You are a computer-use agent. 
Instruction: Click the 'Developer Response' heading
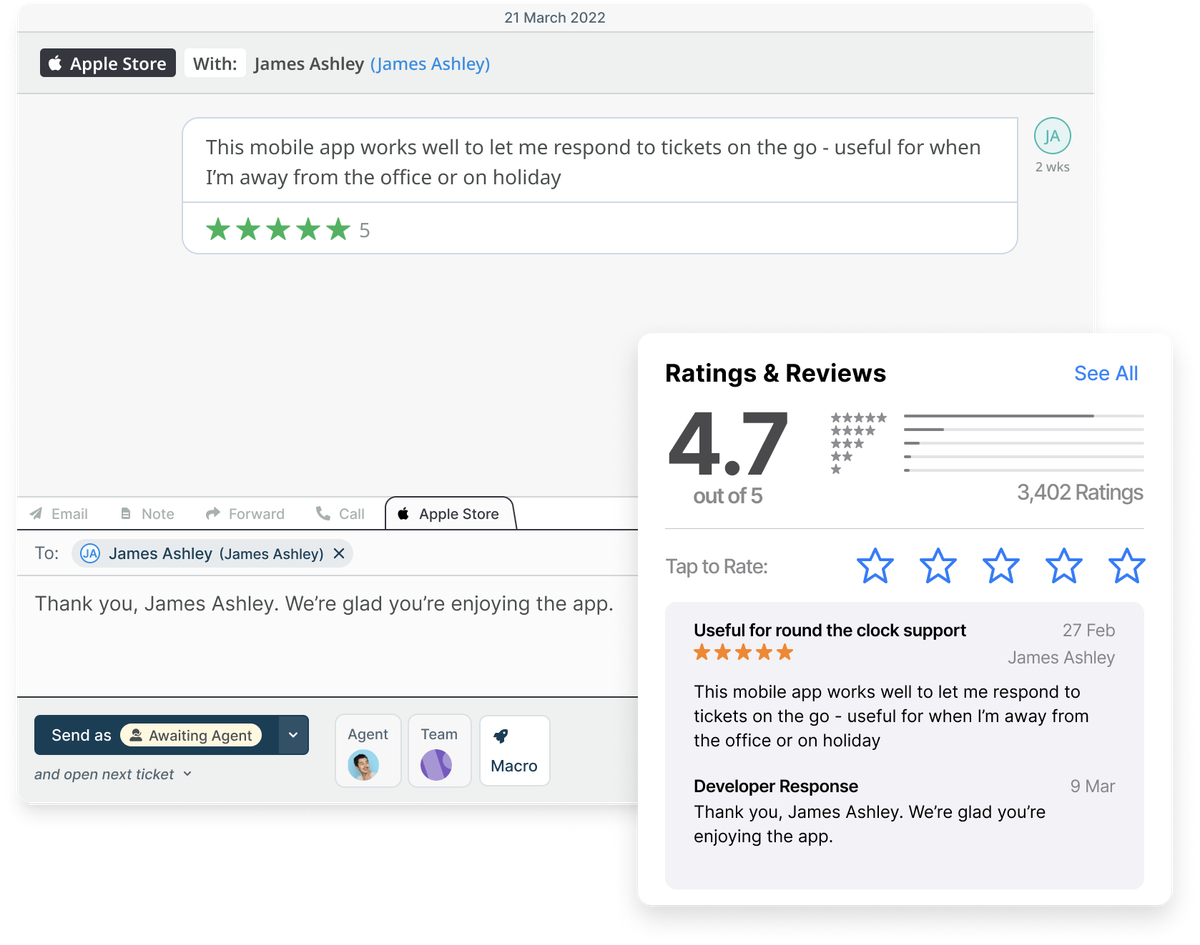[x=776, y=786]
